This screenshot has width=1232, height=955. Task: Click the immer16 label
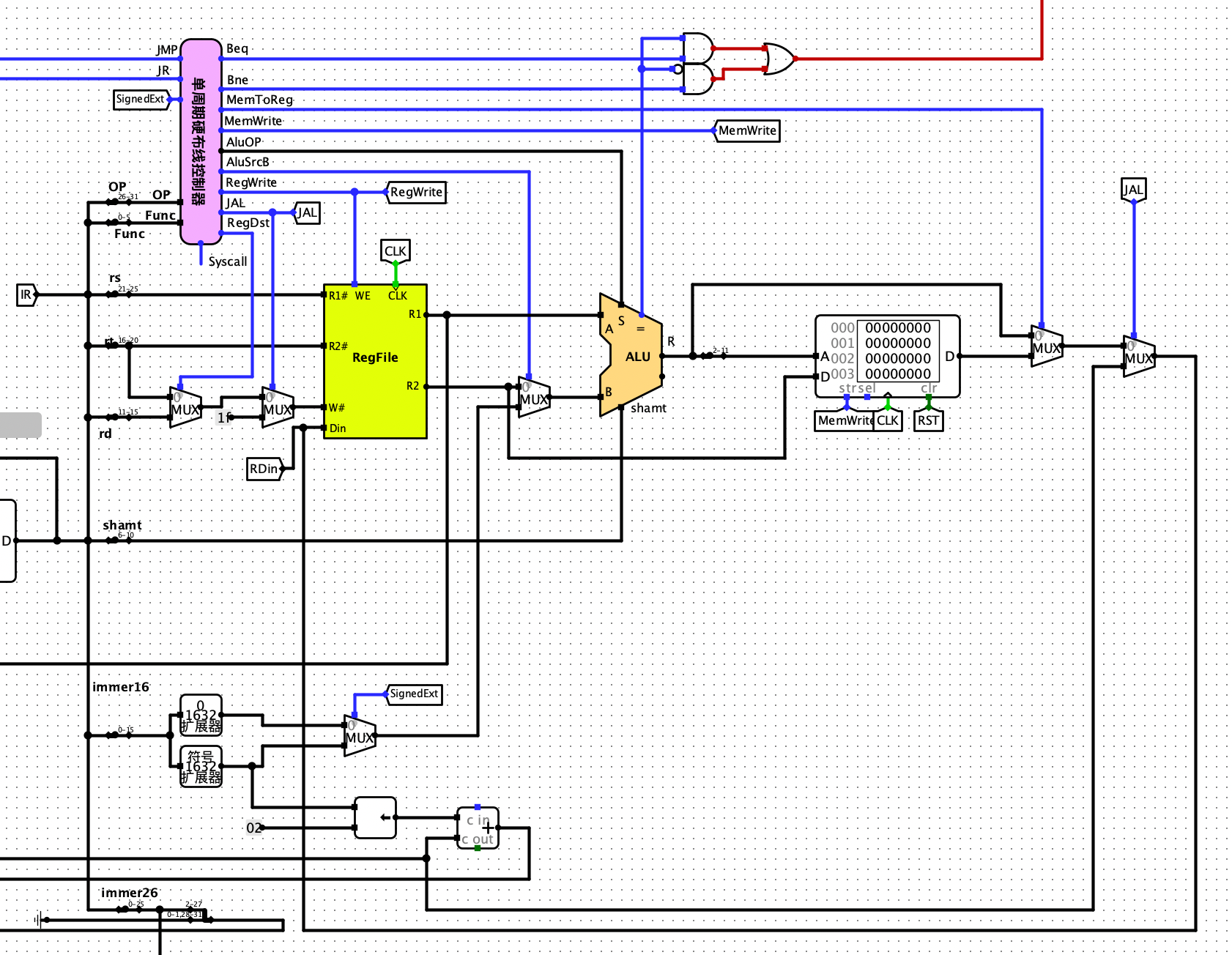[121, 687]
